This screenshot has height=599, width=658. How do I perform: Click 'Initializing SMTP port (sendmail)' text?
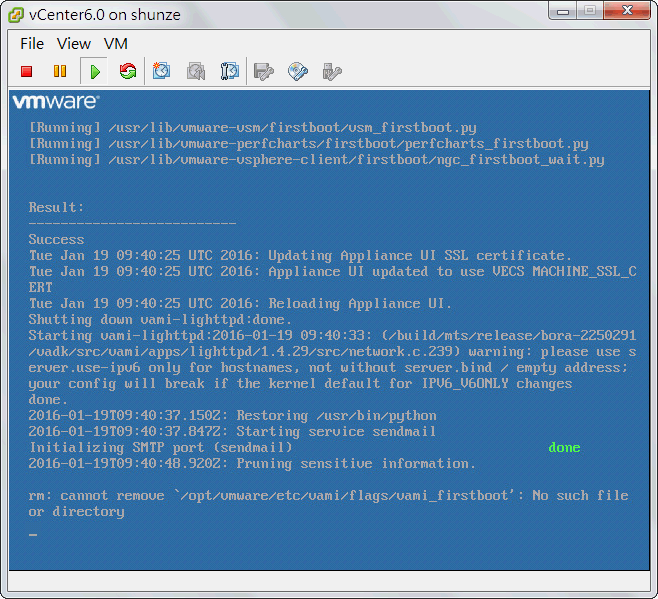[160, 447]
